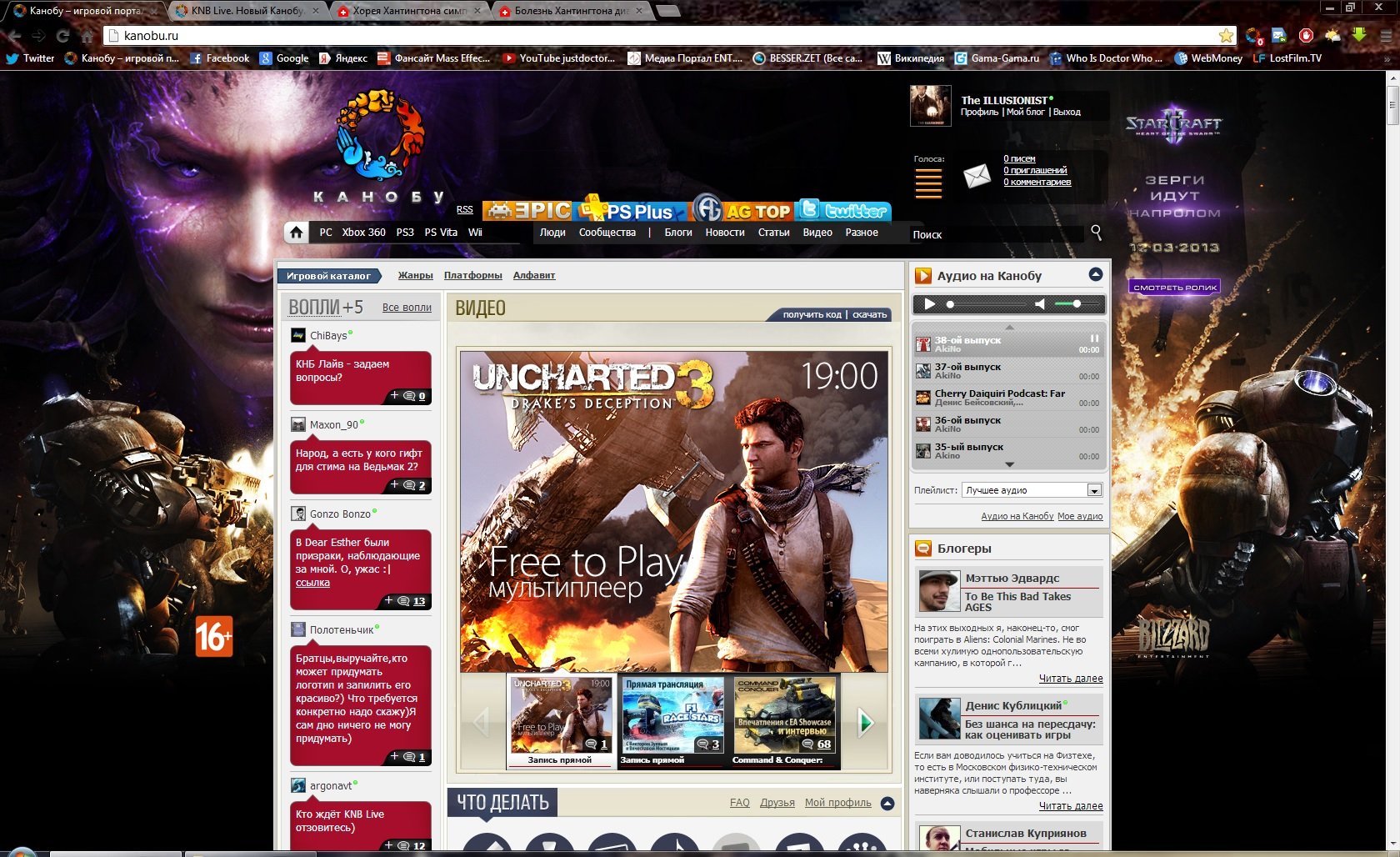Screen dimensions: 1400x857
Task: Pause the 38-ой выпуск track
Action: (1094, 338)
